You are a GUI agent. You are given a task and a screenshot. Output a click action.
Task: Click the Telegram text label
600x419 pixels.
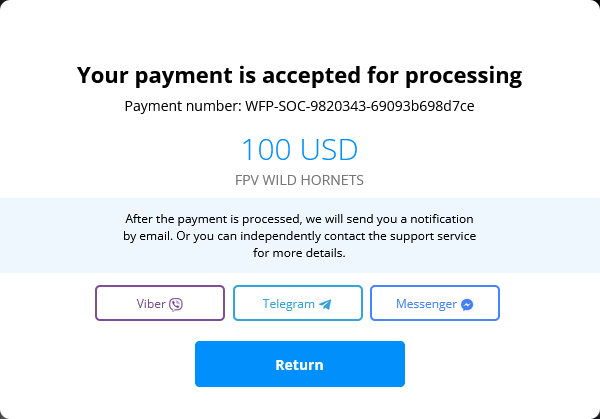click(289, 304)
